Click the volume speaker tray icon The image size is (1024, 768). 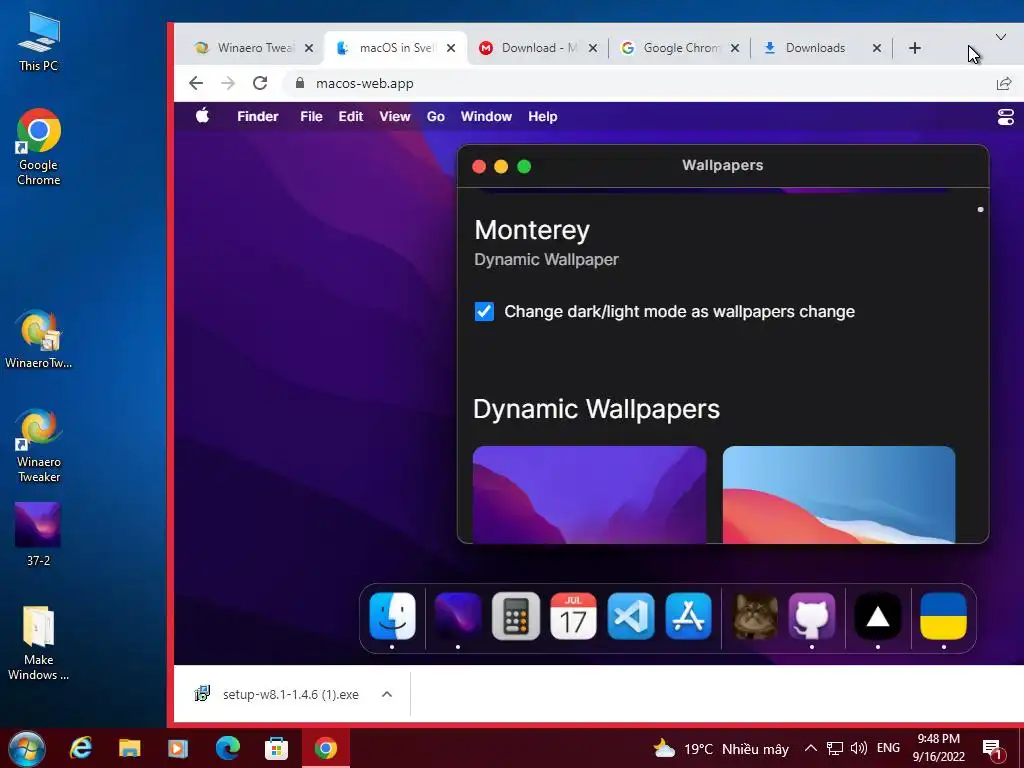[859, 748]
